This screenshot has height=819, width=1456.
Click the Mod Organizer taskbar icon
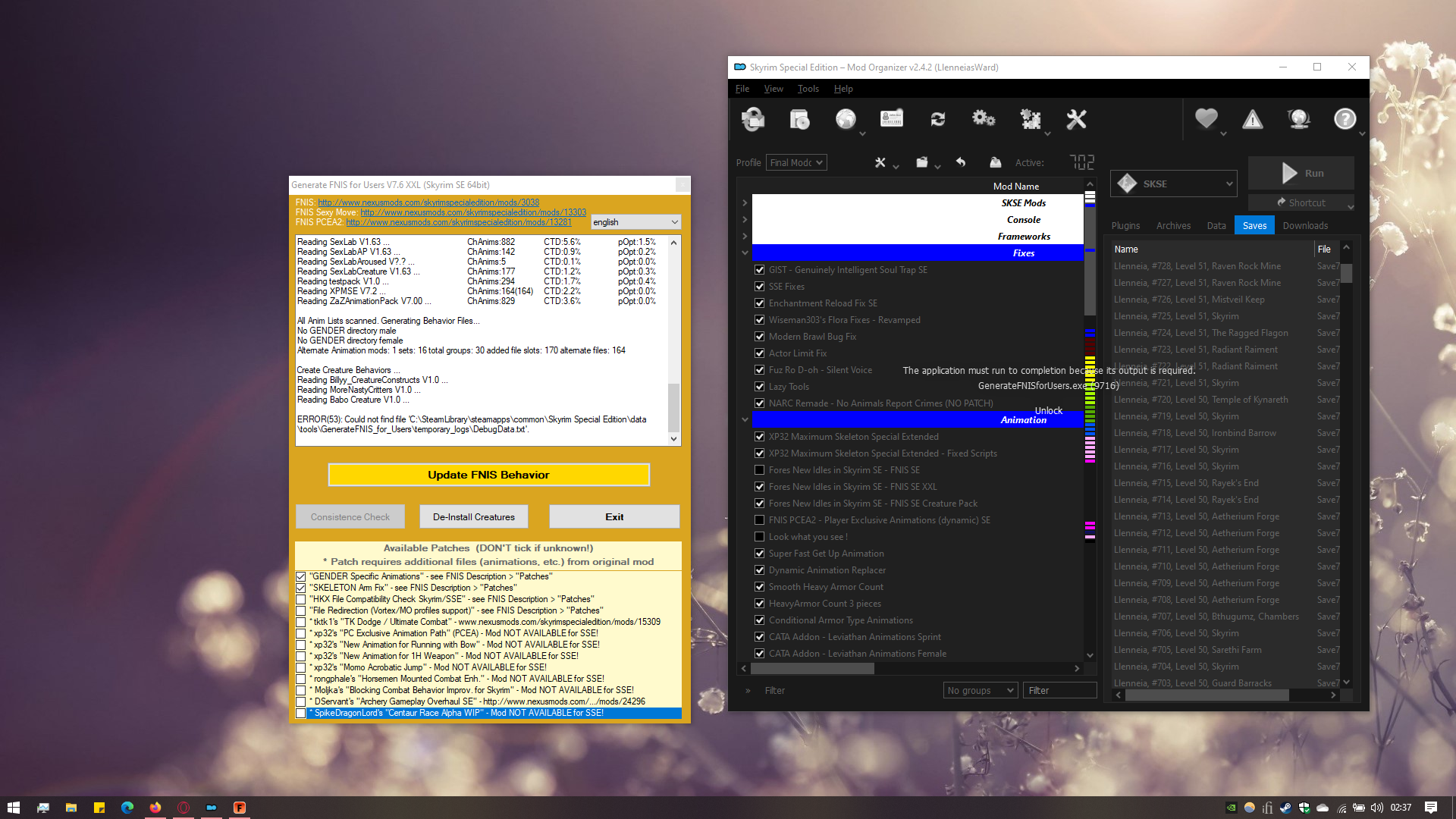(x=212, y=808)
